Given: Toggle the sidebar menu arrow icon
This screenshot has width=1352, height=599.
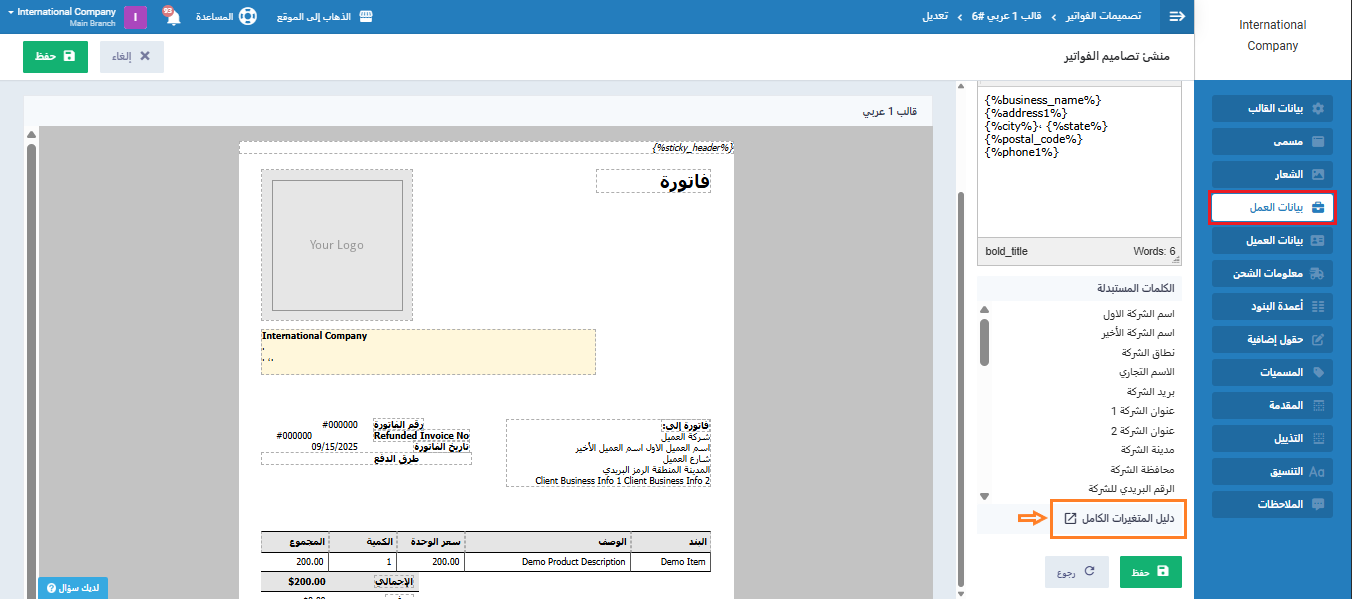Looking at the screenshot, I should (1177, 17).
